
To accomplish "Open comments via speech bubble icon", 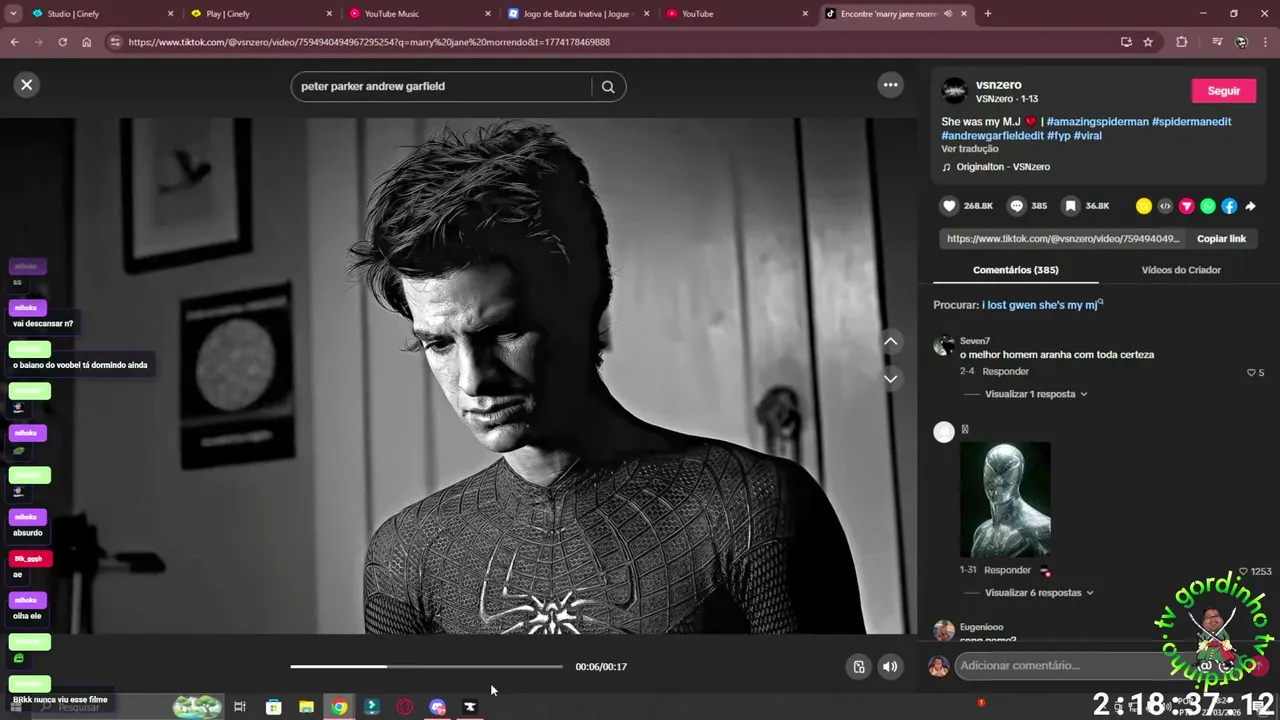I will tap(1017, 206).
